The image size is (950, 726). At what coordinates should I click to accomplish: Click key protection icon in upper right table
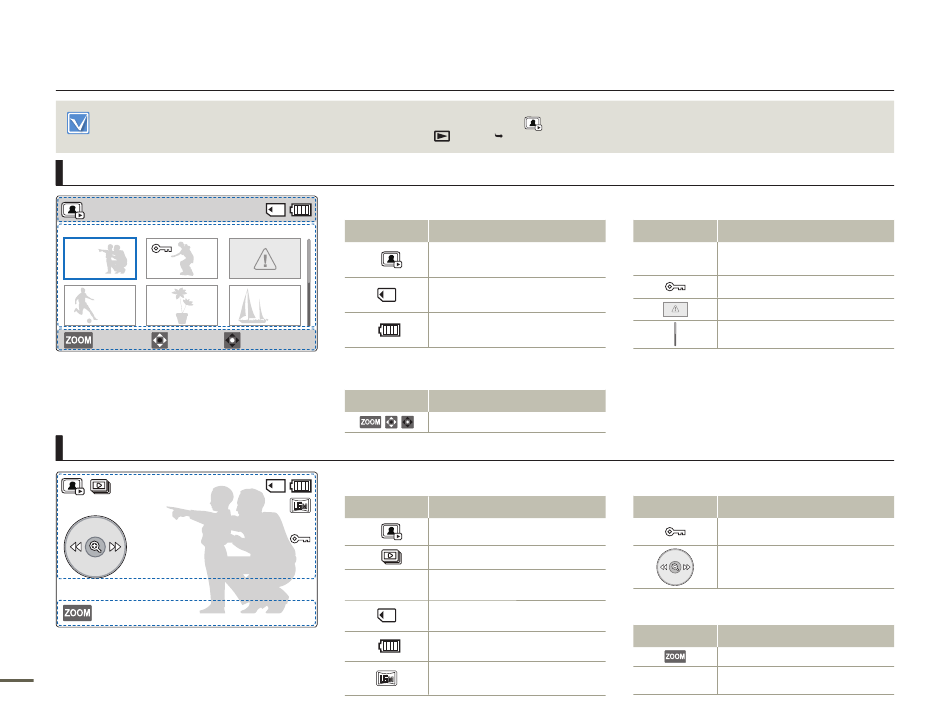[675, 287]
